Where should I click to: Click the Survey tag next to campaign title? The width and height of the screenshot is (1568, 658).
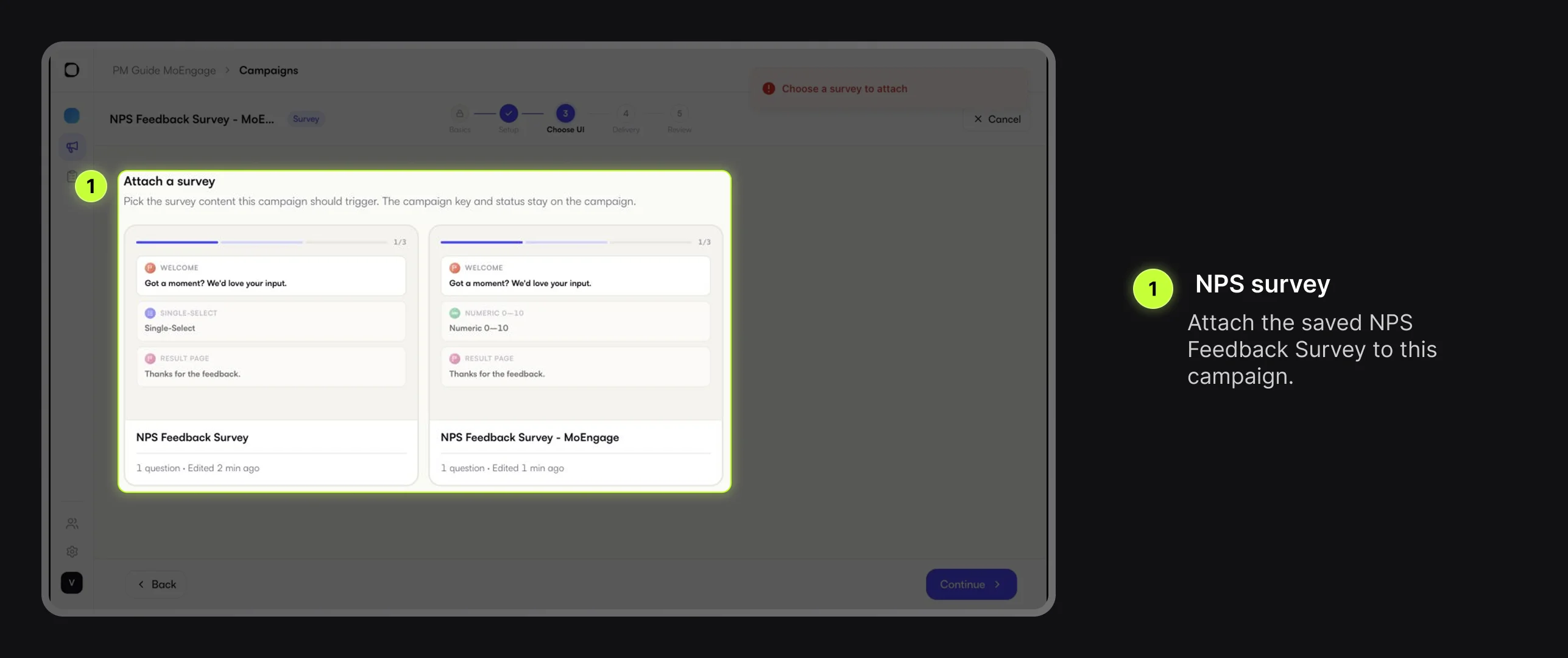[306, 119]
